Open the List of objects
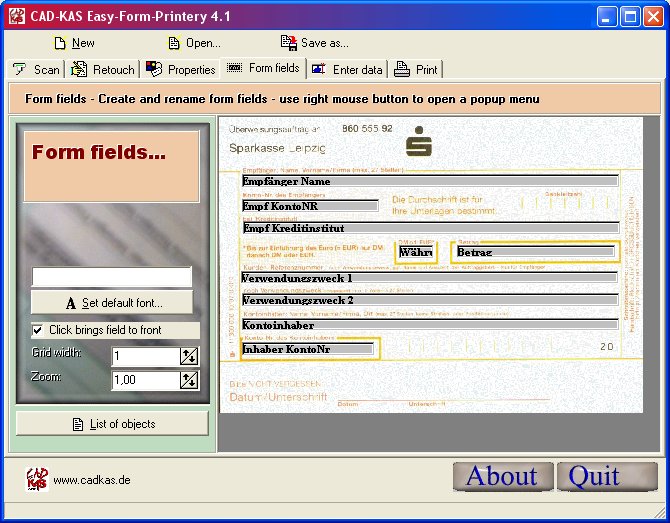The width and height of the screenshot is (670, 523). (x=112, y=424)
